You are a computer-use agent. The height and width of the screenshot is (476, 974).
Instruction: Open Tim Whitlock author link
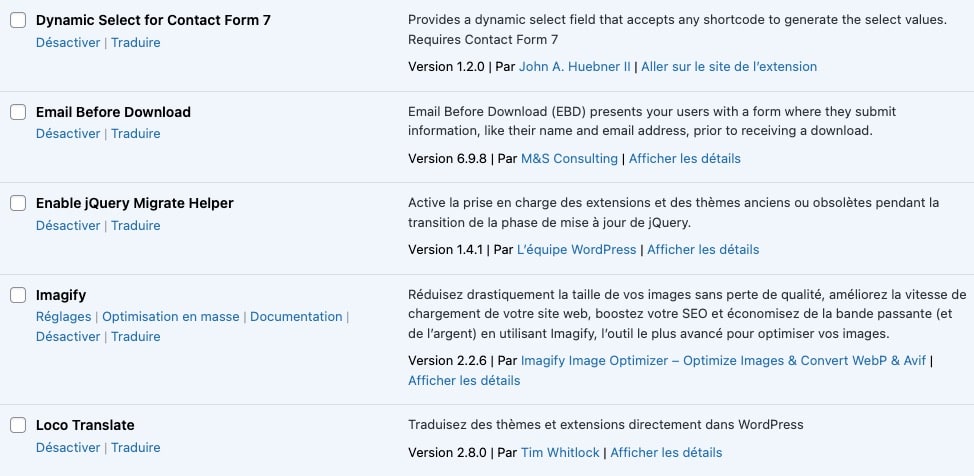pyautogui.click(x=560, y=452)
